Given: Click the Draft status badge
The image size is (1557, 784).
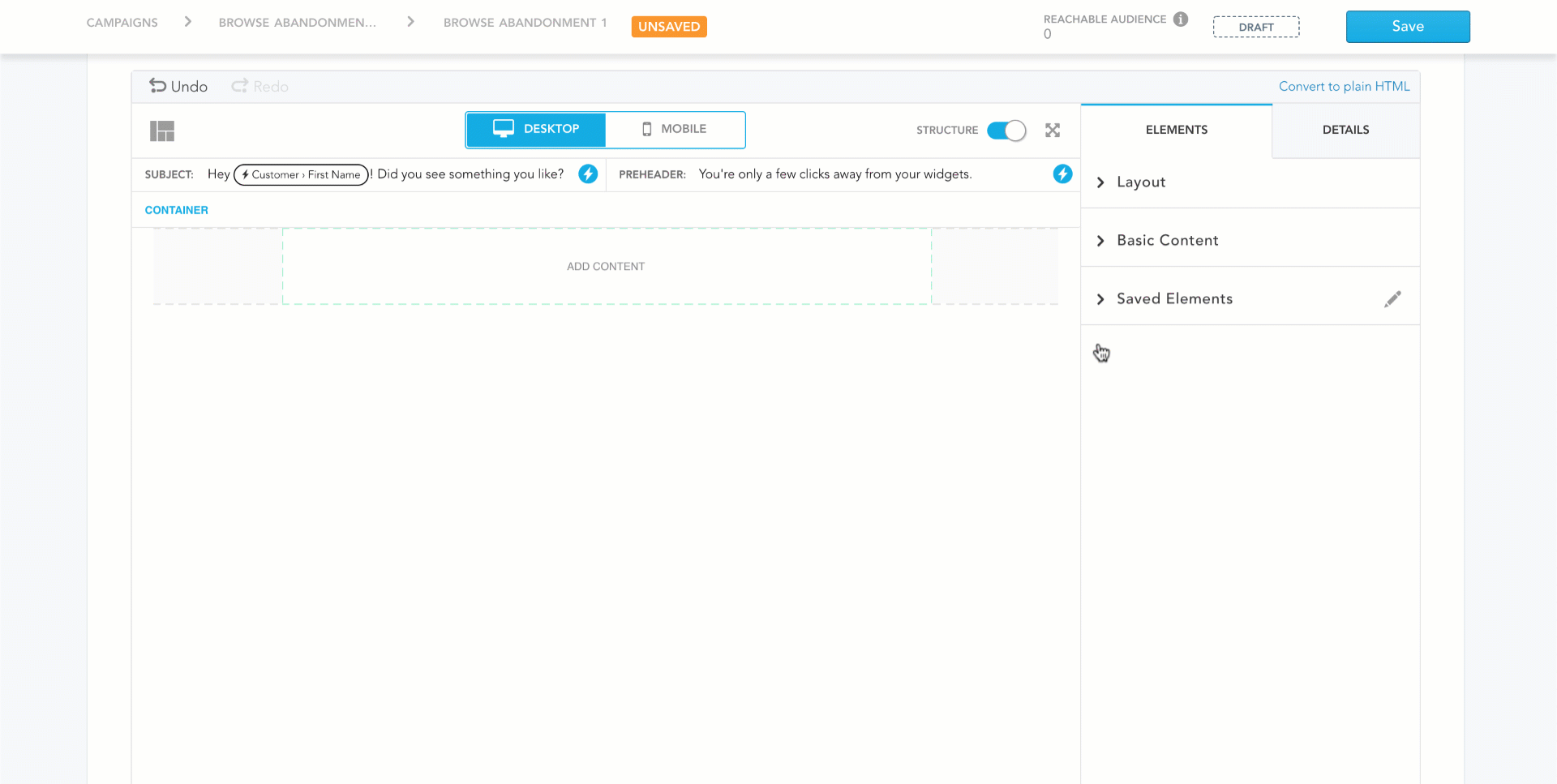Looking at the screenshot, I should pyautogui.click(x=1256, y=27).
